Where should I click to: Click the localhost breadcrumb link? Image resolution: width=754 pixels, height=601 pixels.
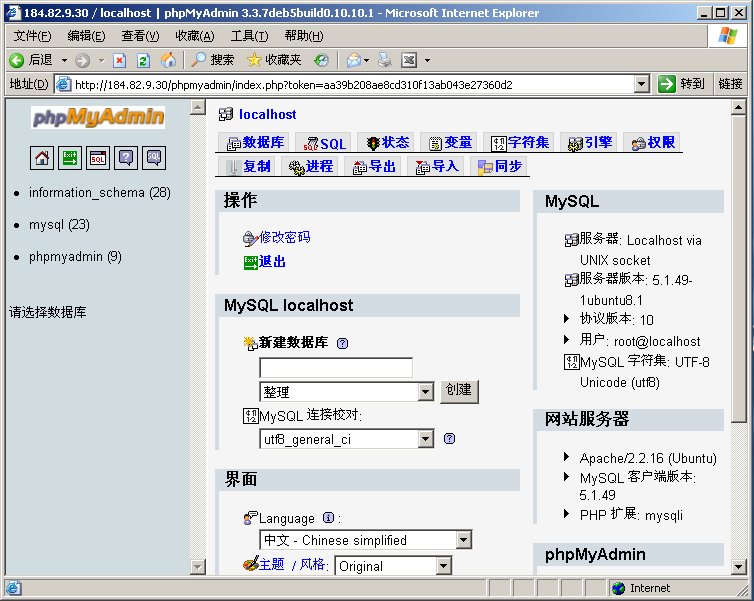click(x=267, y=114)
